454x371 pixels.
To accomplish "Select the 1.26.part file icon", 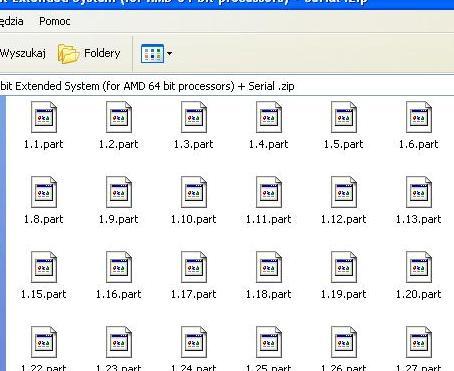I will click(344, 342).
